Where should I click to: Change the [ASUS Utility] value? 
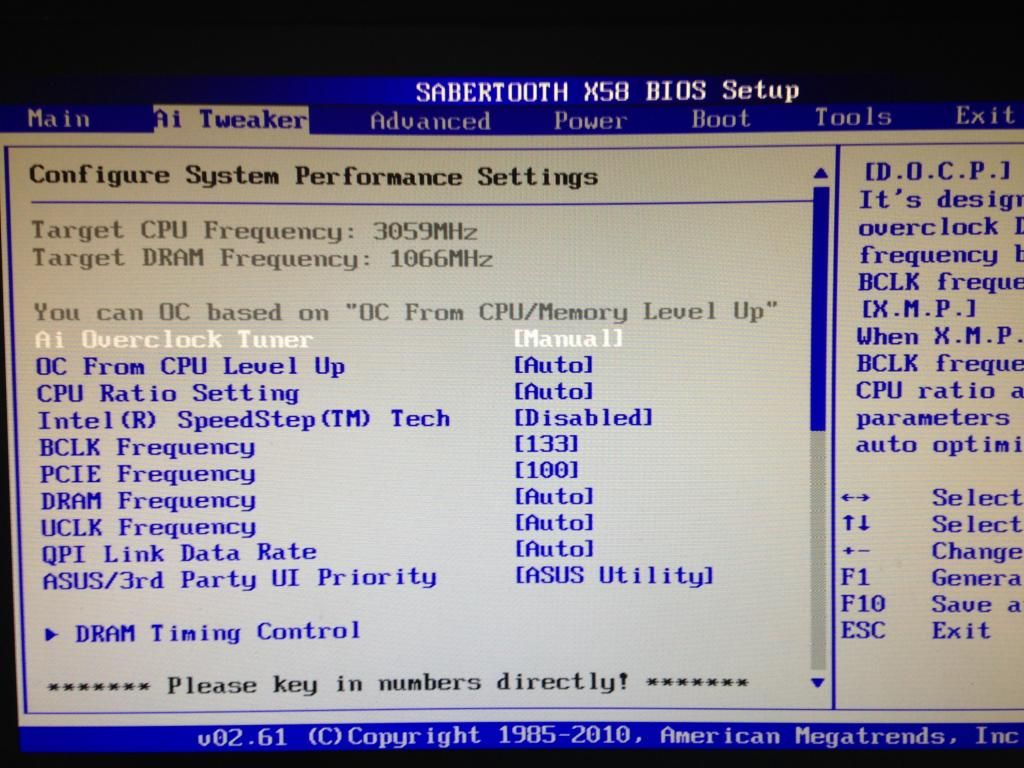(x=614, y=576)
